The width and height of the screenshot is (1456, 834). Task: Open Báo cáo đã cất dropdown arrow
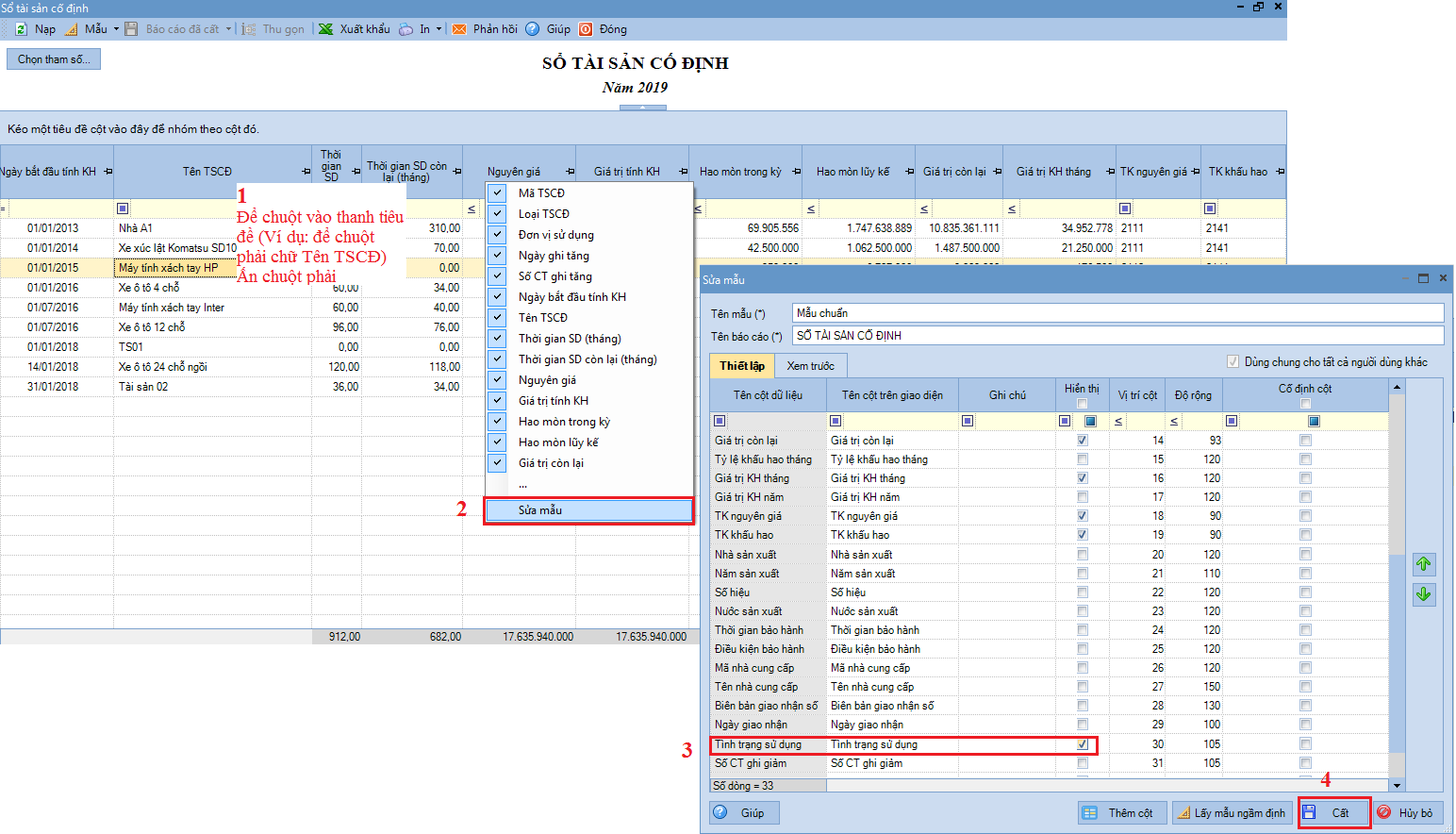[228, 29]
